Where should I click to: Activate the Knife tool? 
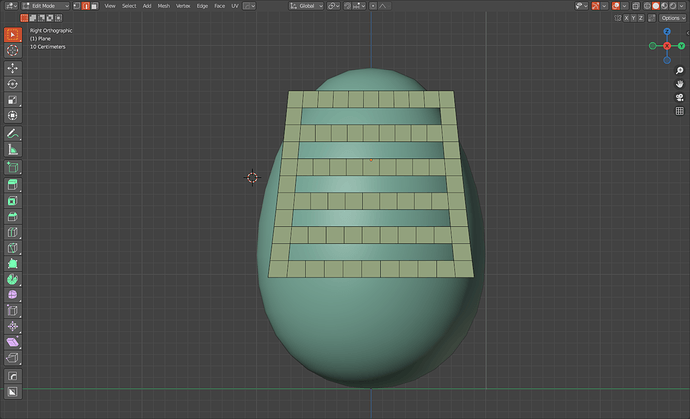pos(13,248)
